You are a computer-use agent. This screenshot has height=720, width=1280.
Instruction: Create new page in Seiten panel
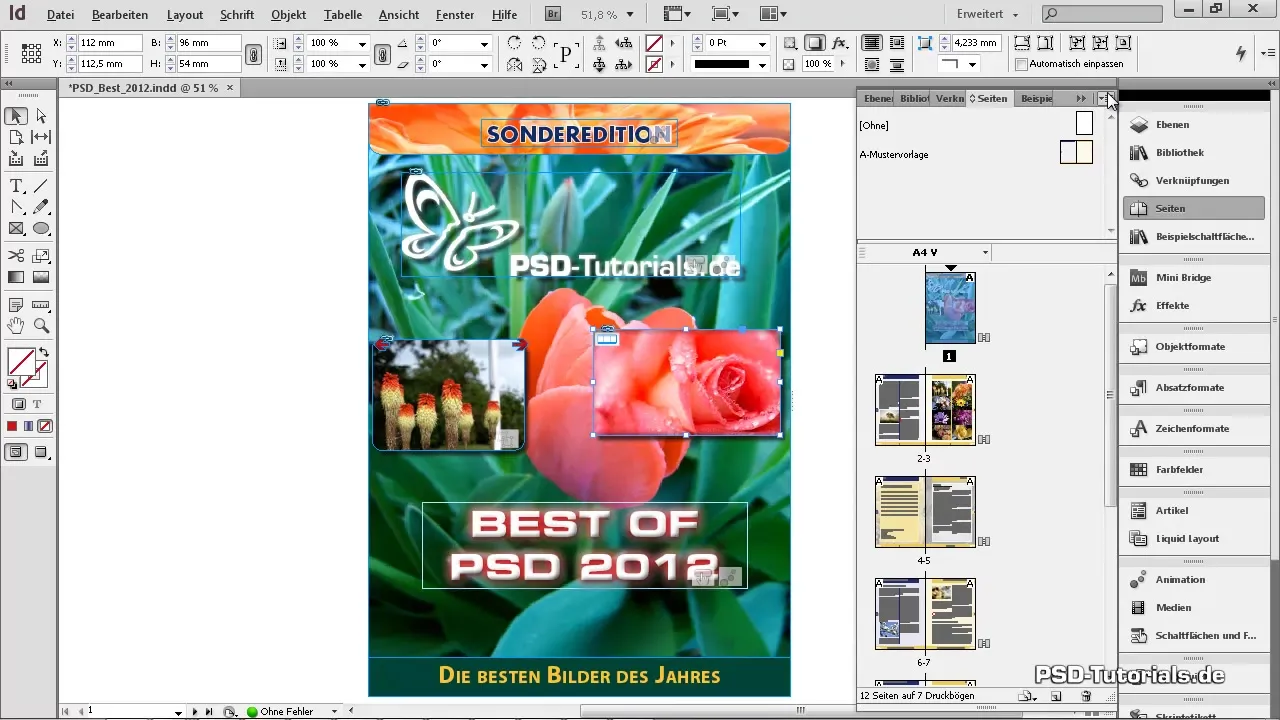(1056, 696)
